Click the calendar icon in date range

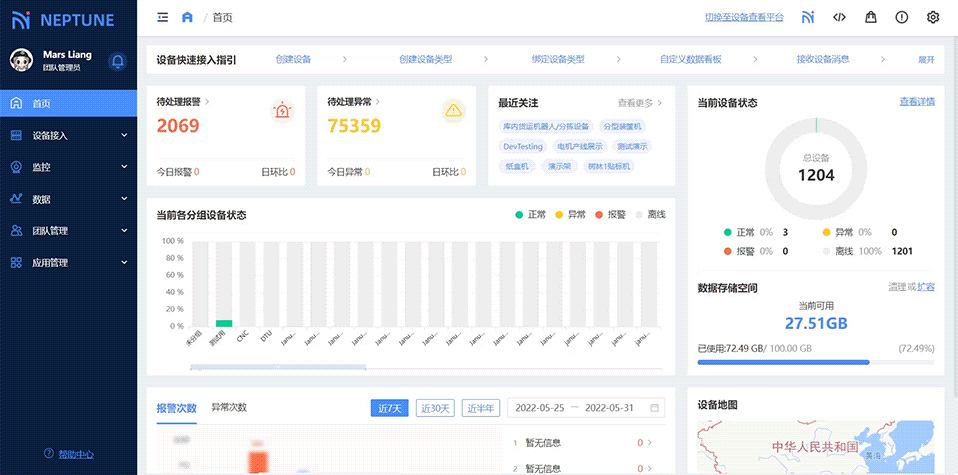pos(655,408)
